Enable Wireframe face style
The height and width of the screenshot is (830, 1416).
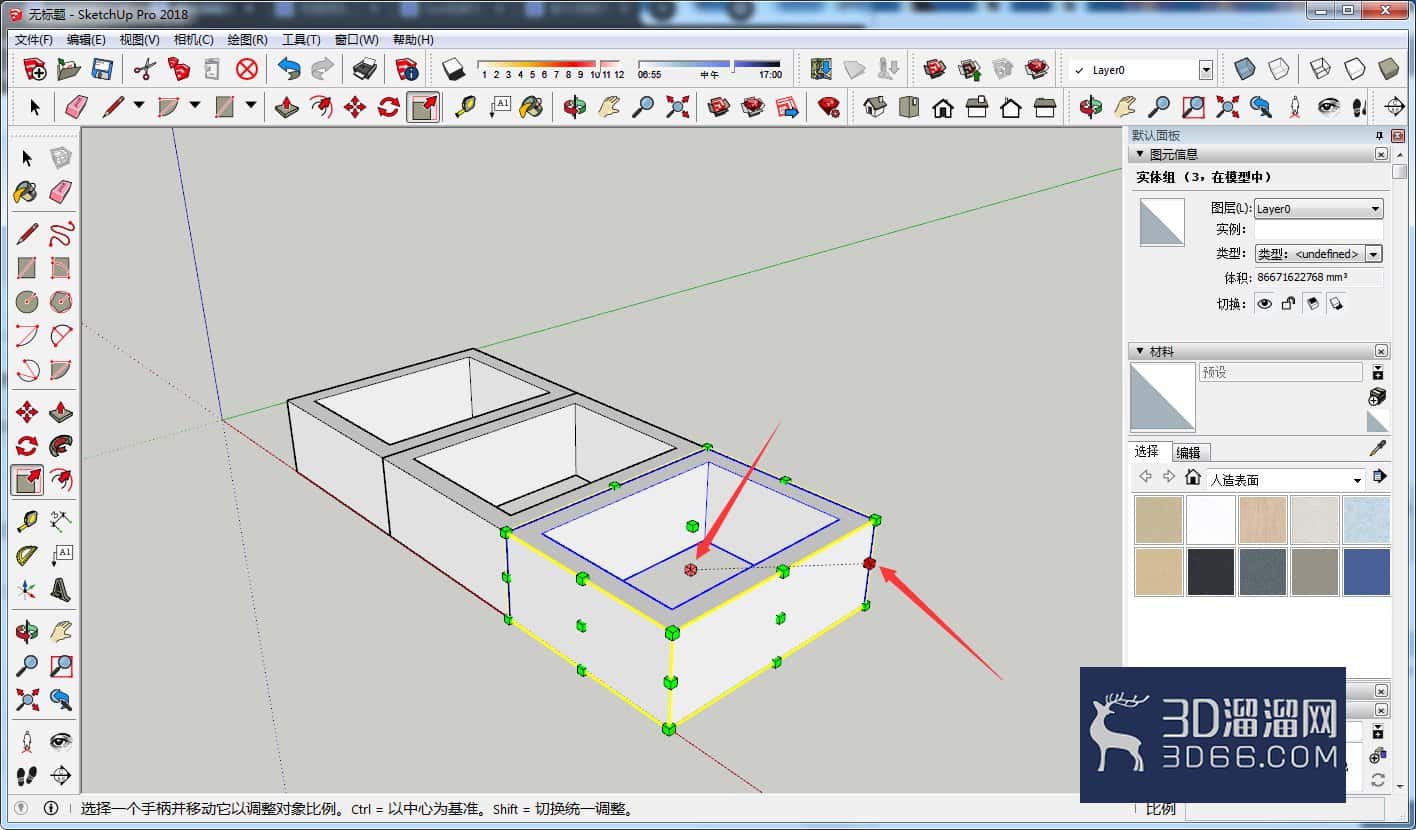(1321, 69)
